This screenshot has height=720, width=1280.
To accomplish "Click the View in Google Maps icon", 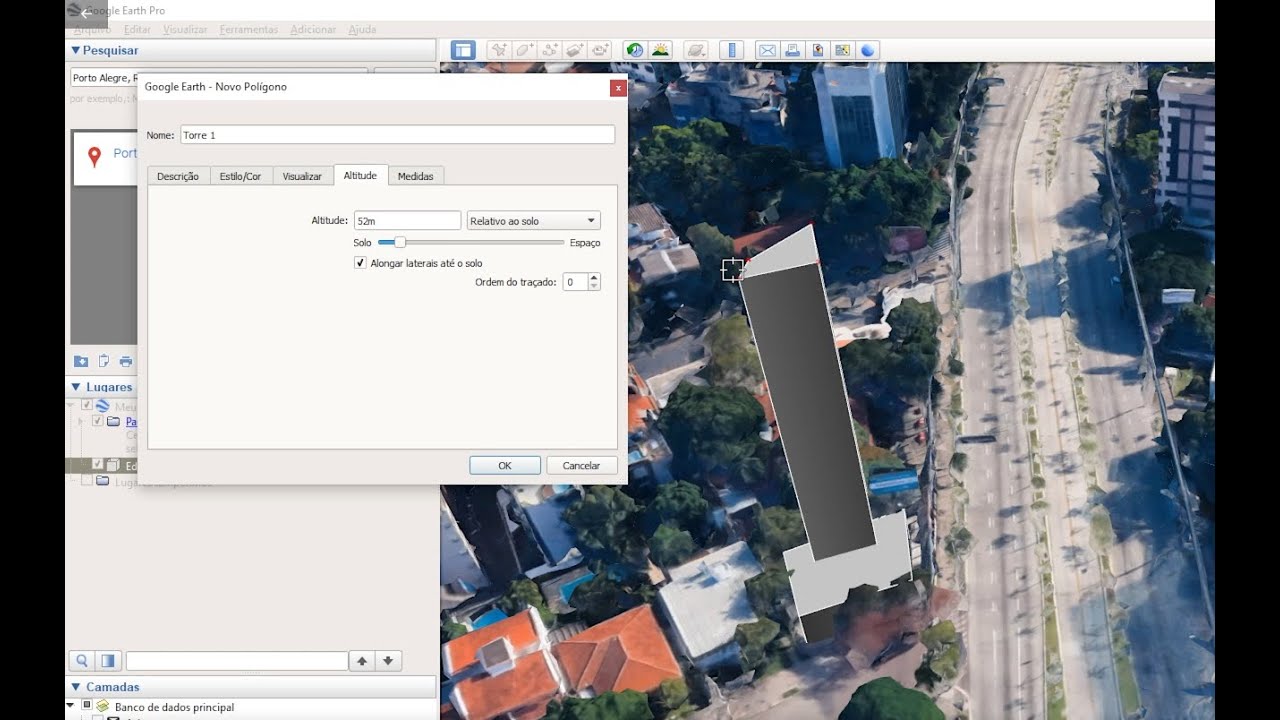I will click(842, 50).
